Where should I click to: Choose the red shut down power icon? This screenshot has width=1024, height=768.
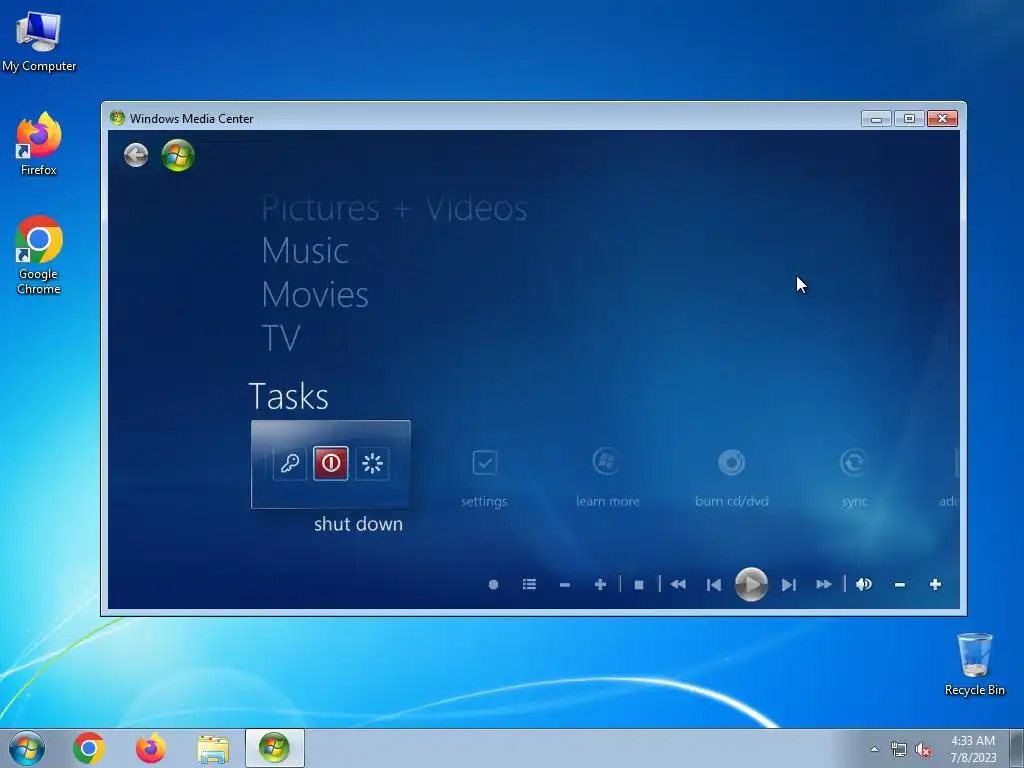click(x=330, y=463)
